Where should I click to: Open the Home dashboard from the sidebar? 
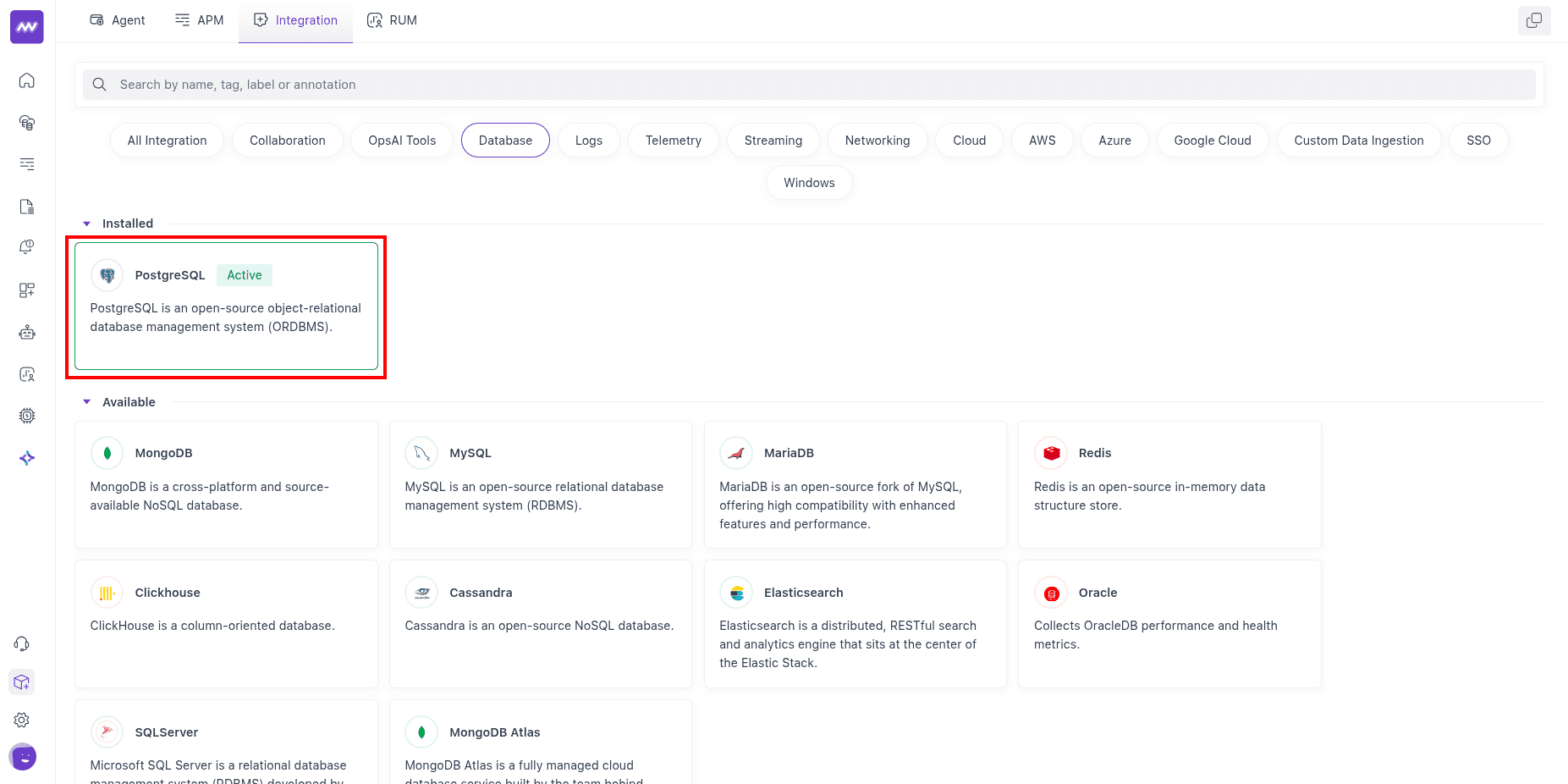tap(26, 80)
